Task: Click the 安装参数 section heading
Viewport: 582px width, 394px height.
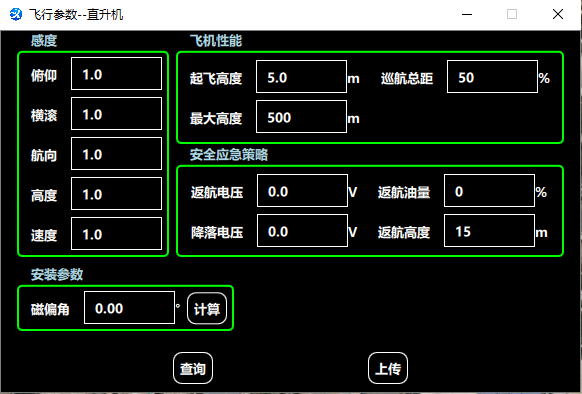Action: pos(57,274)
